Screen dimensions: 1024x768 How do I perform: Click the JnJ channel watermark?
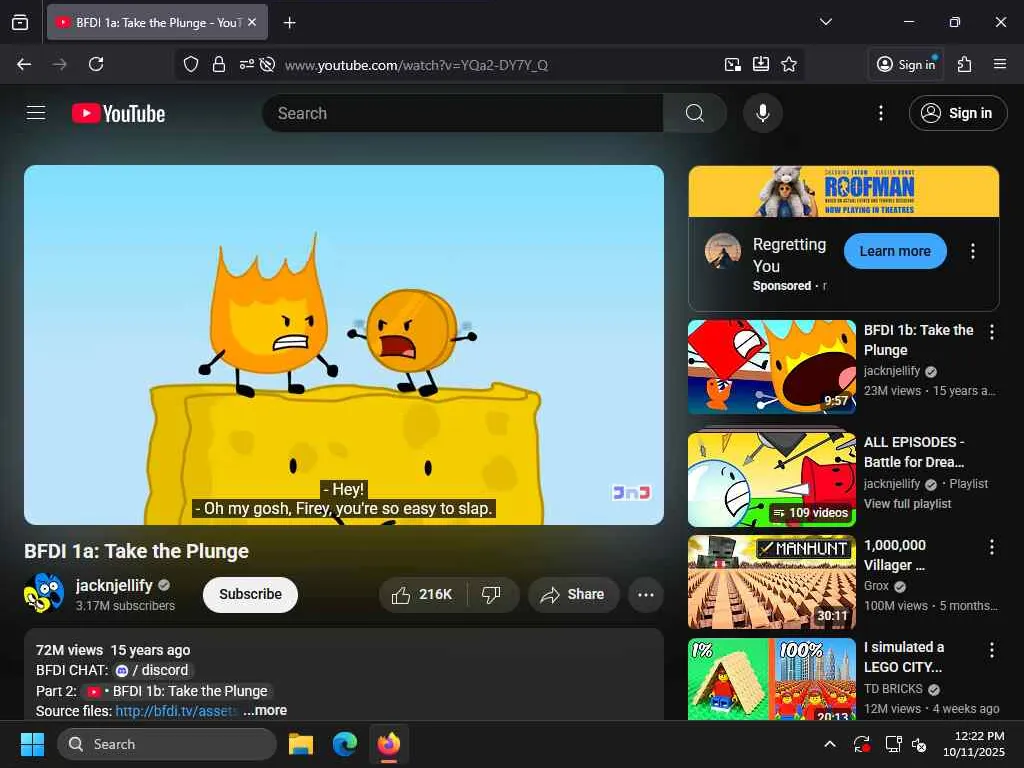point(631,492)
